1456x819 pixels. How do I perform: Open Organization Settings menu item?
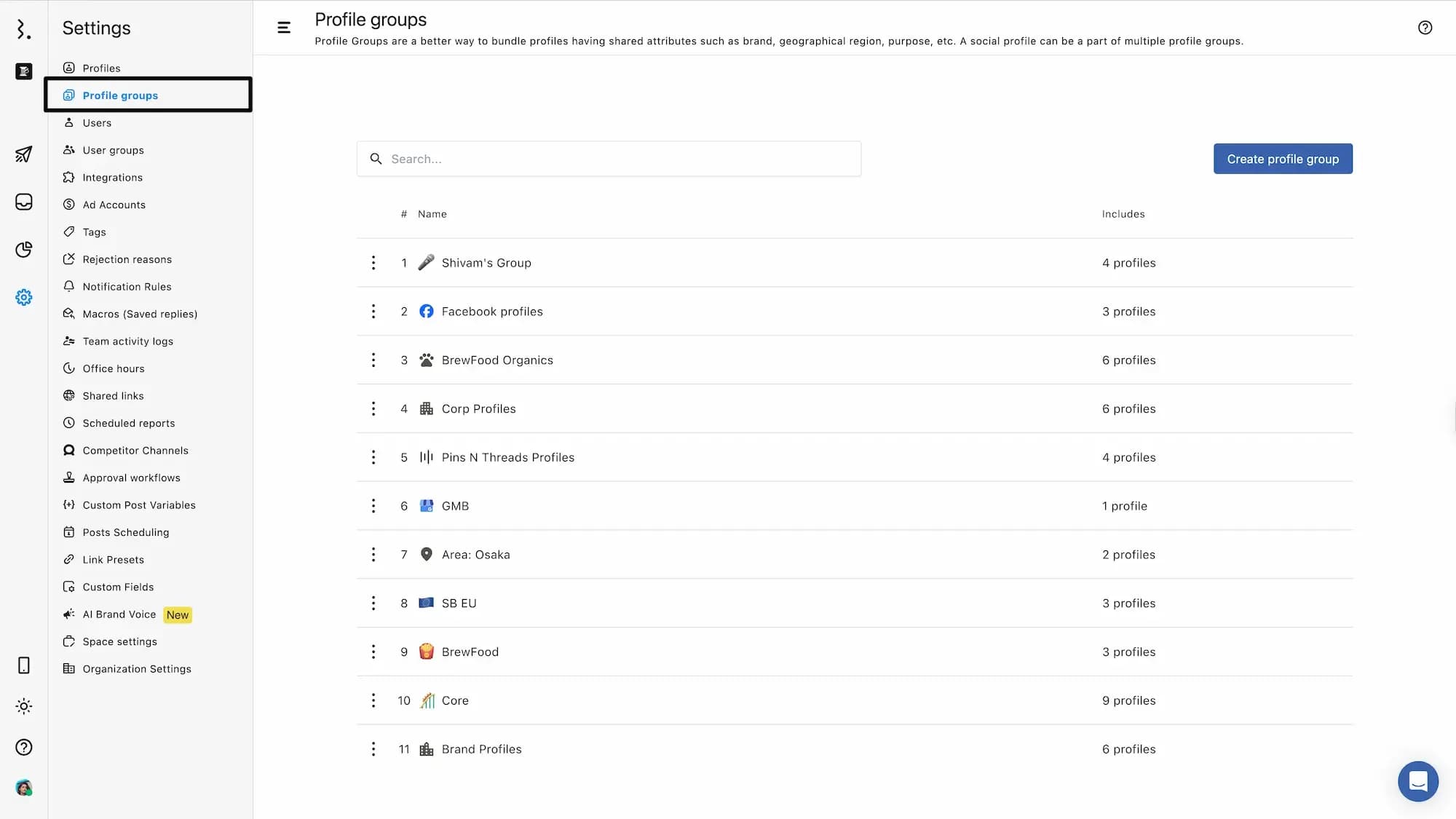[x=137, y=669]
